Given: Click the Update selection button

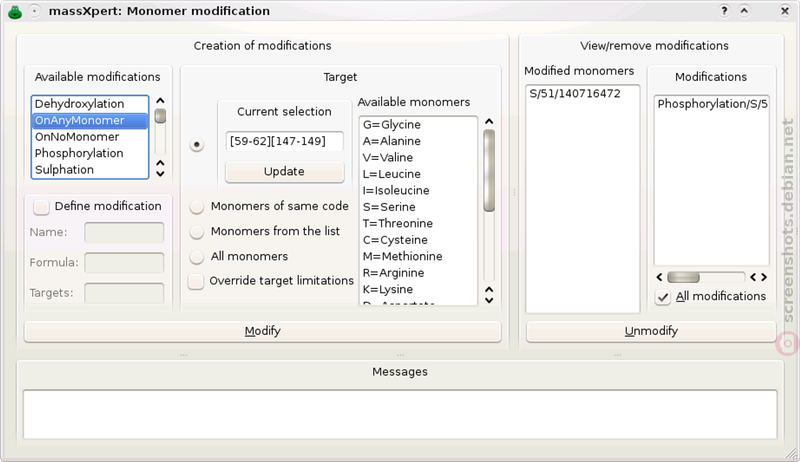Looking at the screenshot, I should (284, 172).
